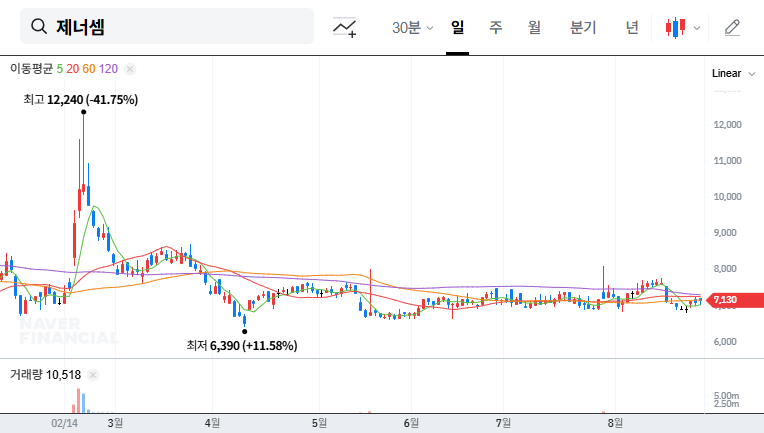Switch to the 년 yearly tab
Viewport: 764px width, 433px height.
tap(631, 28)
